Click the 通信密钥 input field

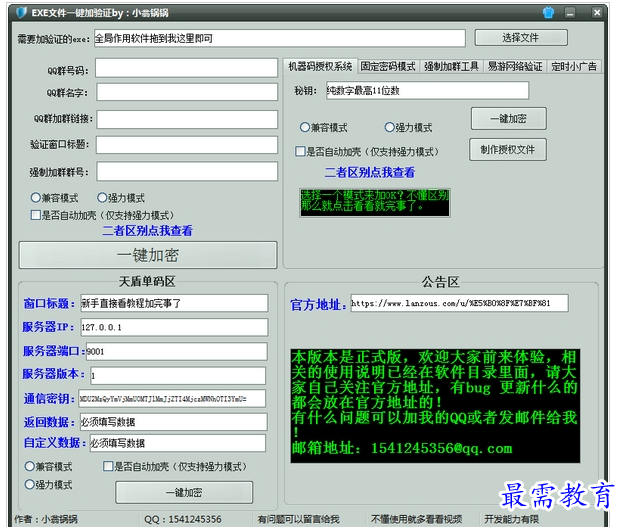coord(172,399)
